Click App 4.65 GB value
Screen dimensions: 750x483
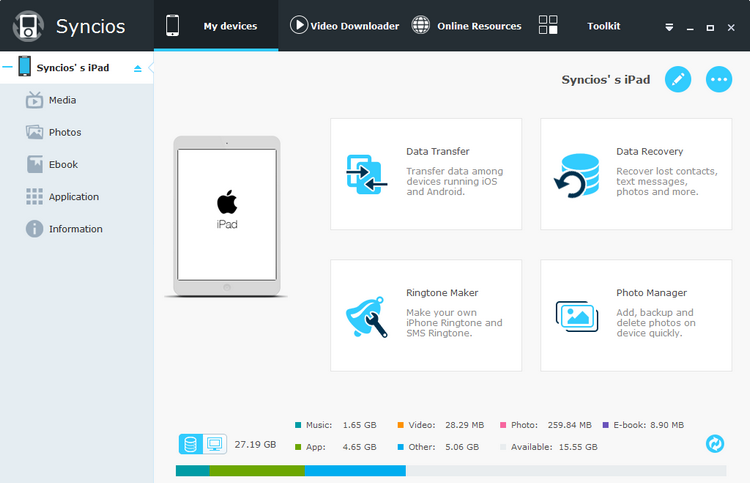click(x=360, y=447)
